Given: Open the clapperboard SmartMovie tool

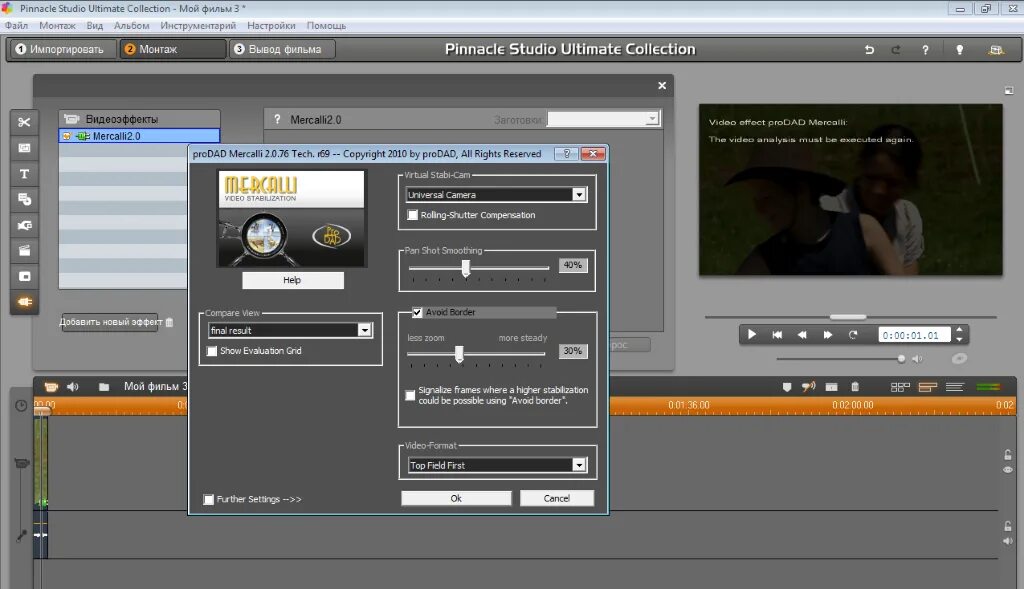Looking at the screenshot, I should (x=24, y=251).
